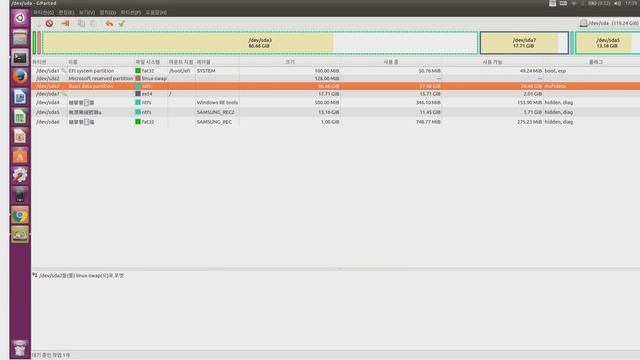Viewport: 640px width, 360px height.
Task: Click the small green sda1 block in the disk map
Action: point(35,43)
